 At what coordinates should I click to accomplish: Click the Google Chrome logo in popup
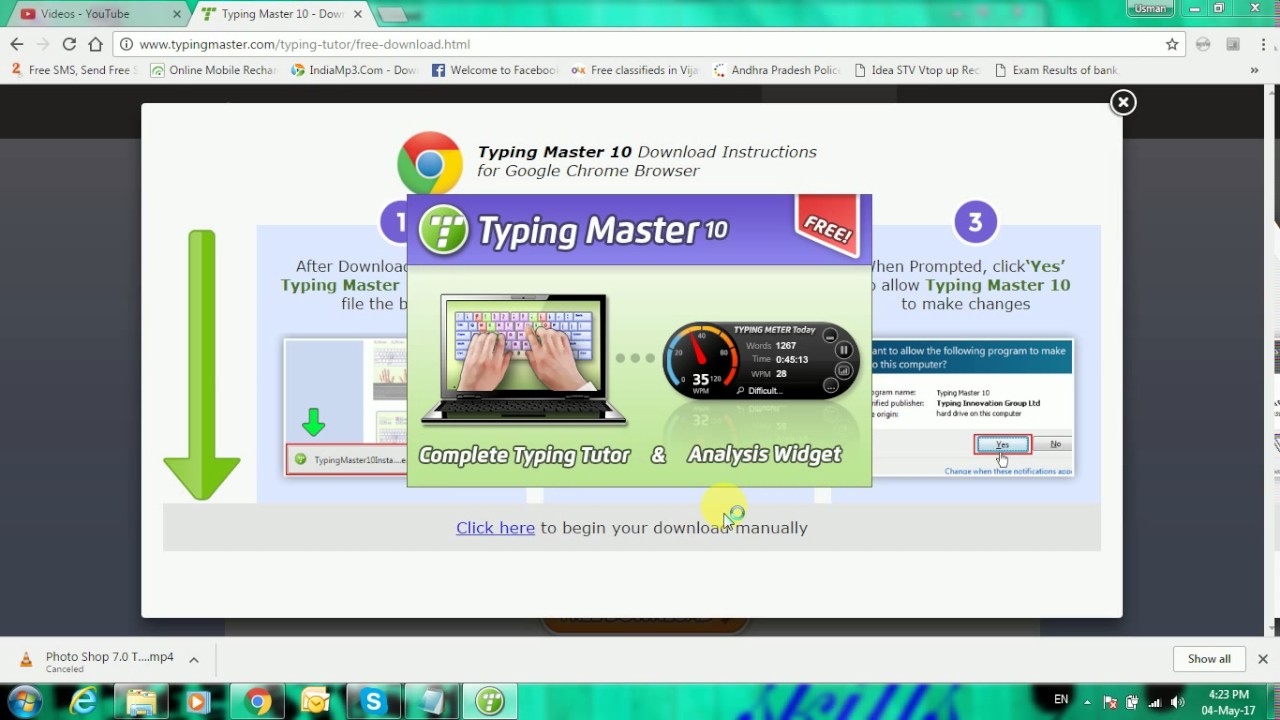(x=430, y=163)
